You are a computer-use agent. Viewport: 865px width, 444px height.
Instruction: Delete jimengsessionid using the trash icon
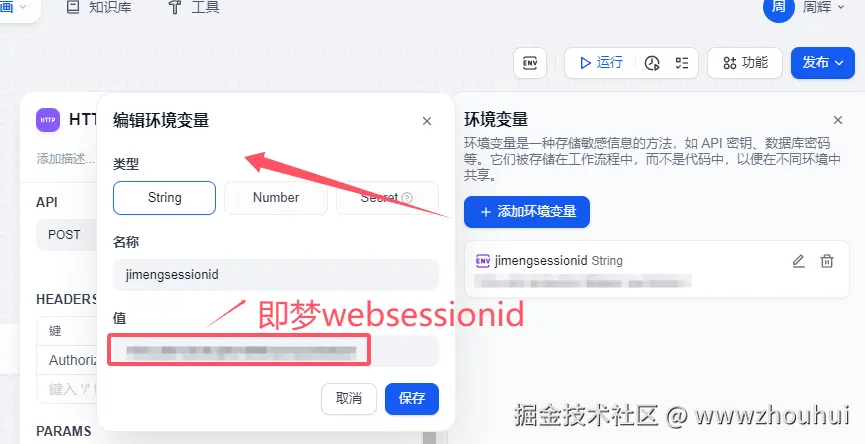pos(826,261)
